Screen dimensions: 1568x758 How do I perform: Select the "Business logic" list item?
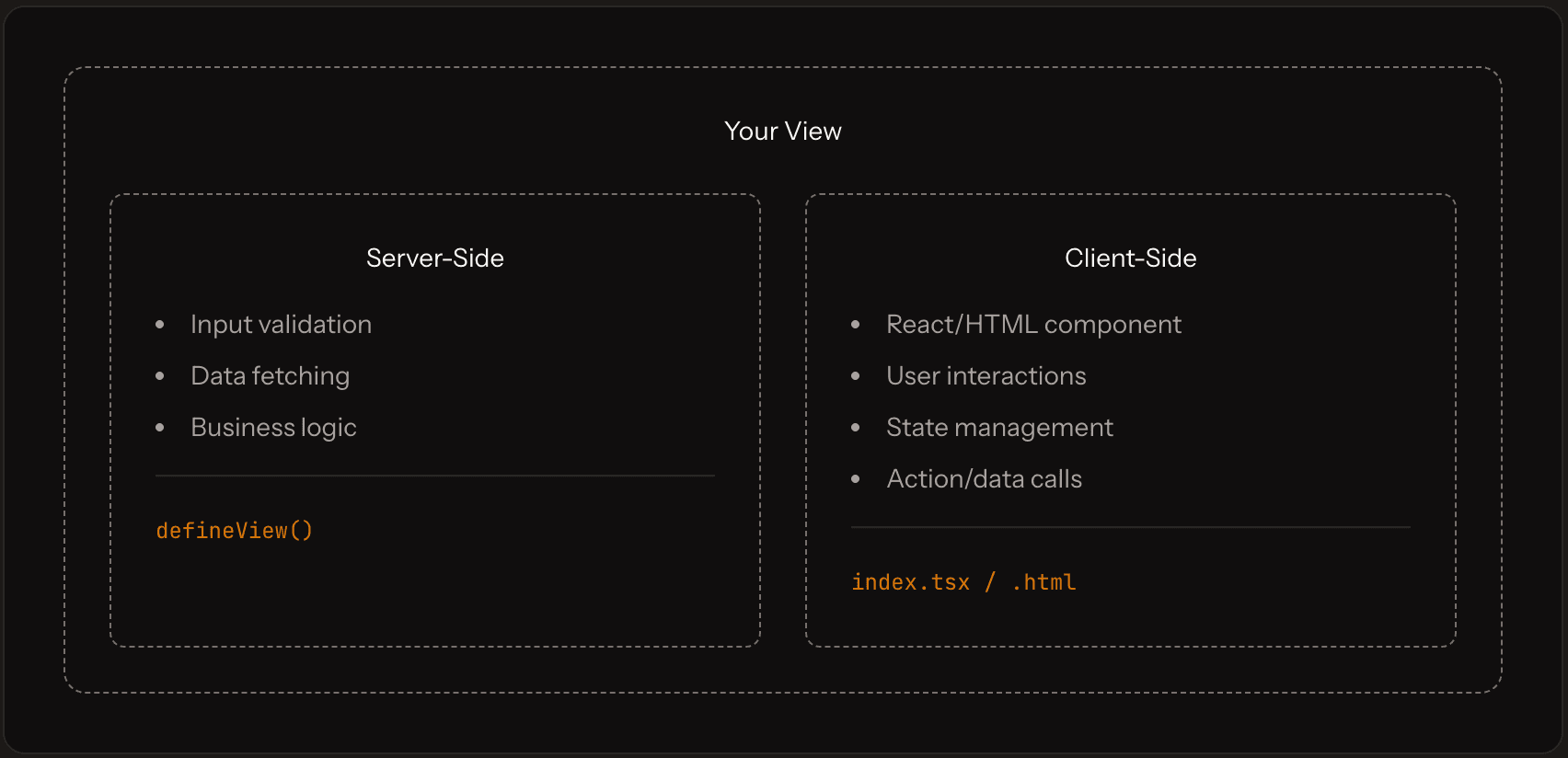click(273, 428)
